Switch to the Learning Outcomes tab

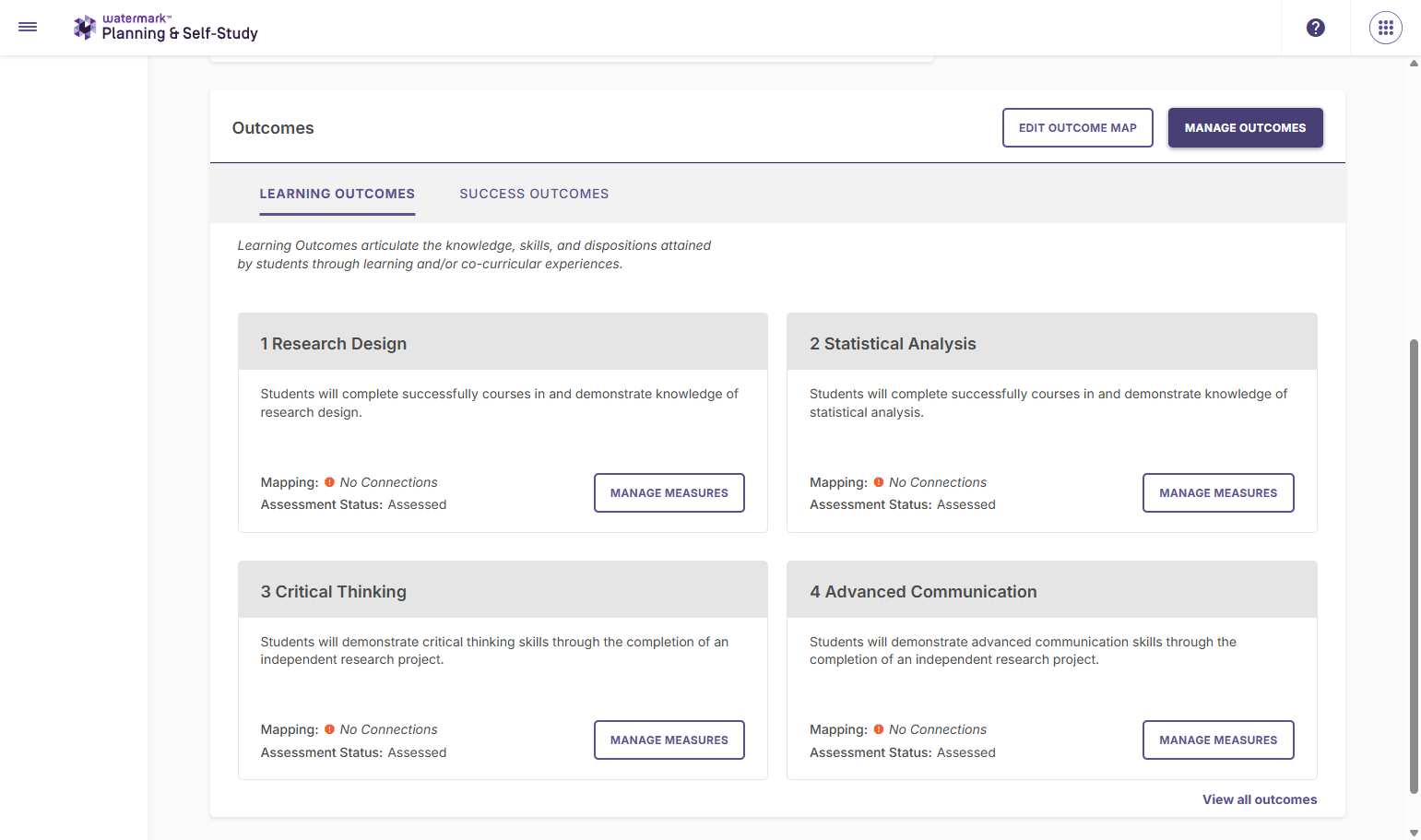(x=337, y=194)
